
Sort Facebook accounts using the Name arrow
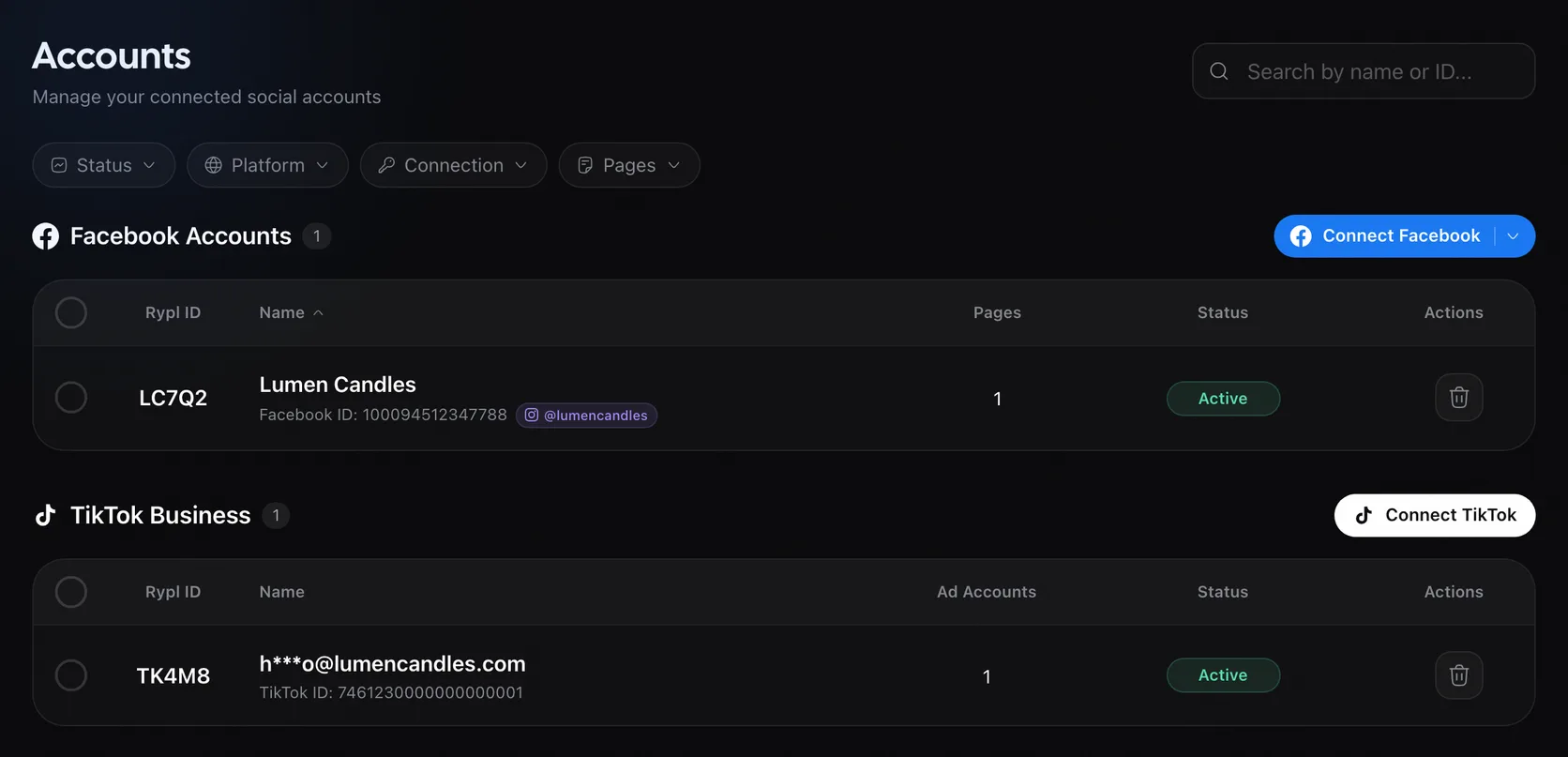point(318,313)
